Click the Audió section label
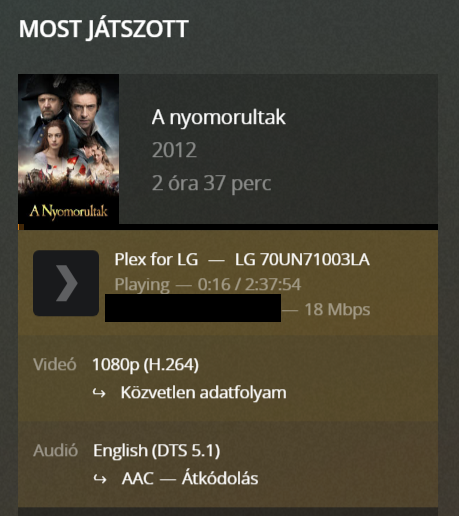459x516 pixels. [55, 450]
